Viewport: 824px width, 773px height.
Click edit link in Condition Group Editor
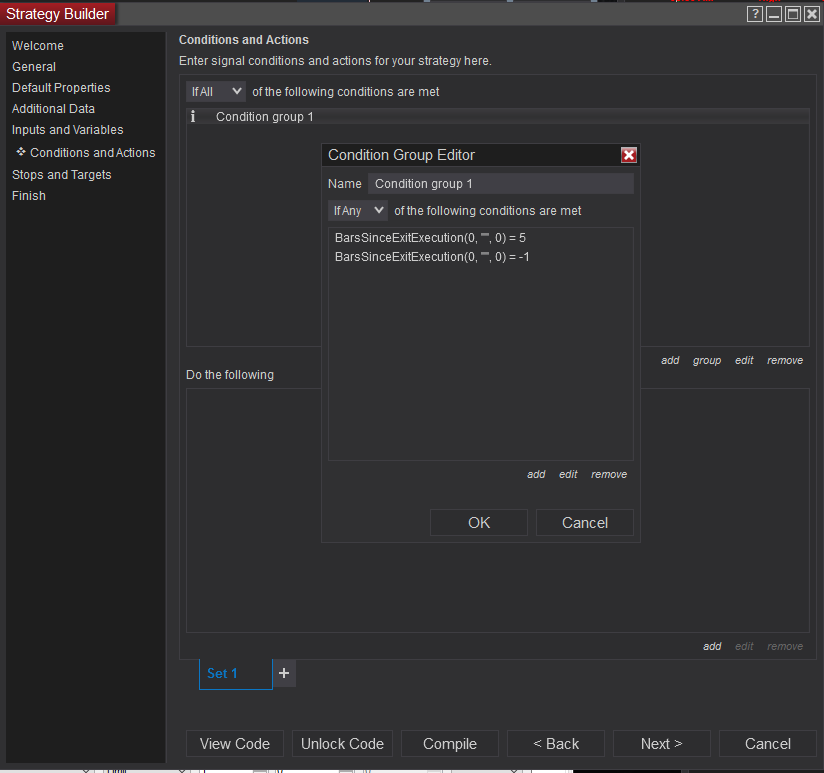[568, 475]
